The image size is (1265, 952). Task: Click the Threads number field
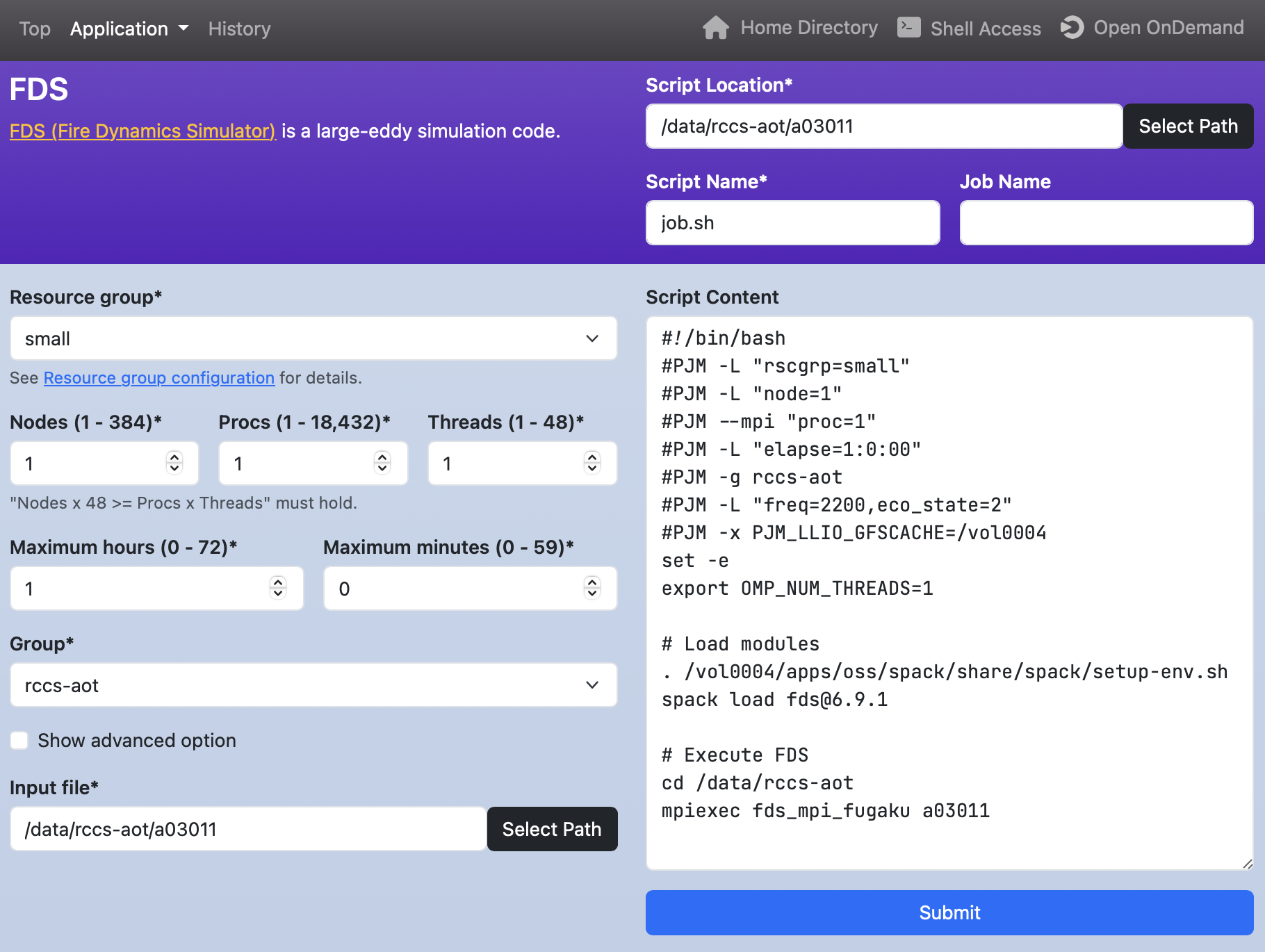(523, 463)
